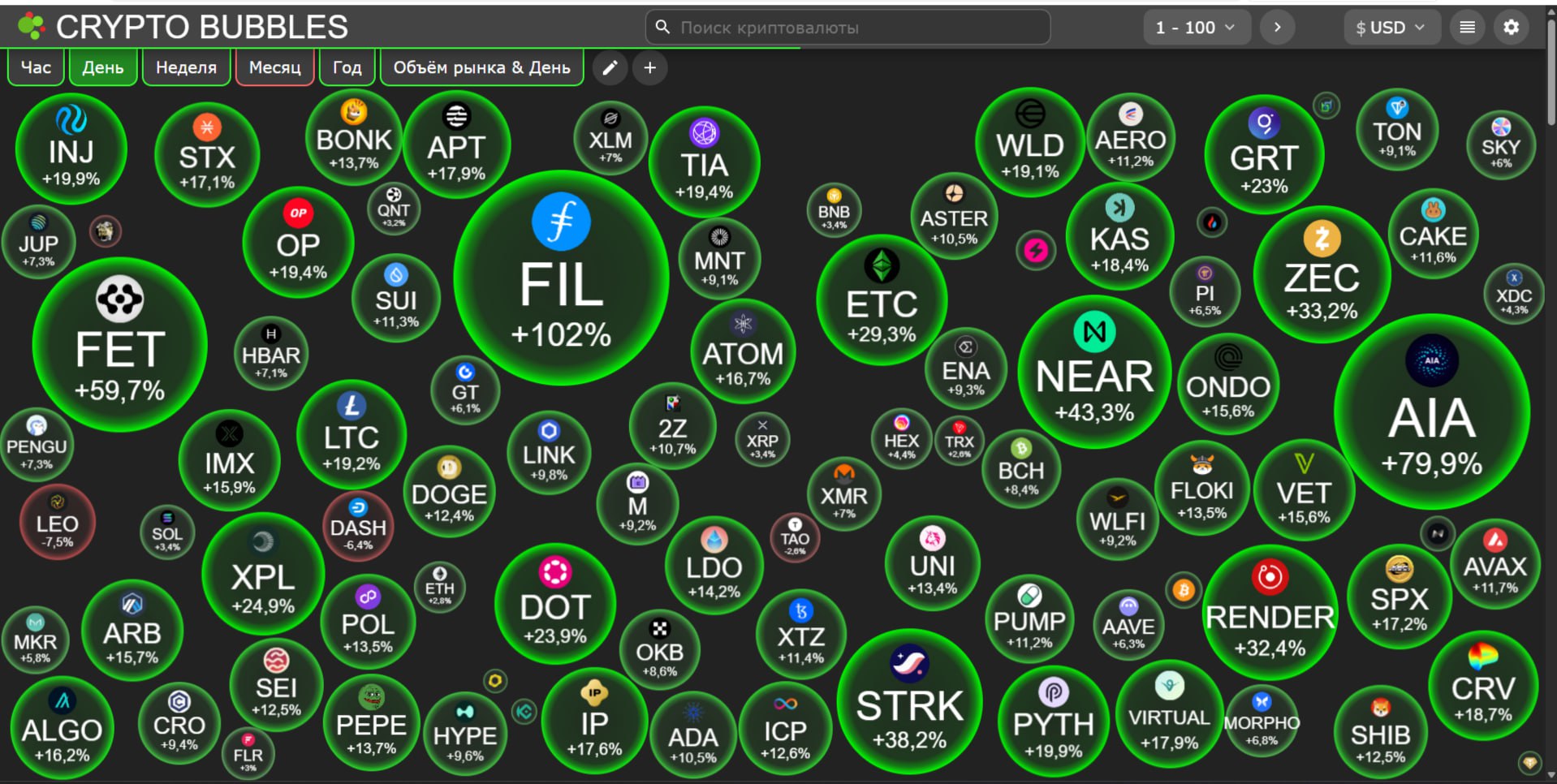
Task: Select the ONDO +15,6% bubble
Action: pyautogui.click(x=1227, y=384)
